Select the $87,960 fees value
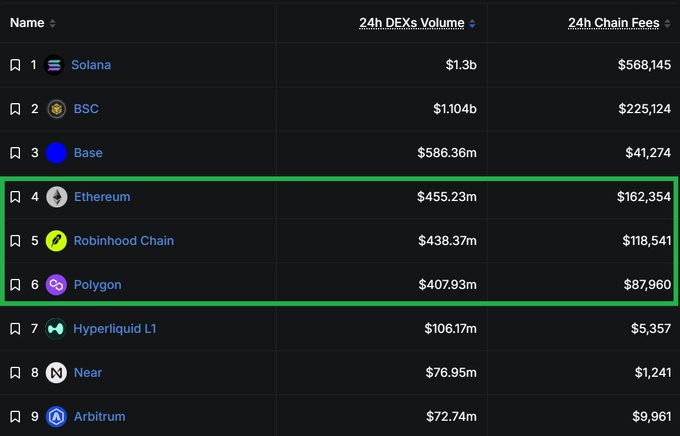This screenshot has height=436, width=680. [x=647, y=285]
